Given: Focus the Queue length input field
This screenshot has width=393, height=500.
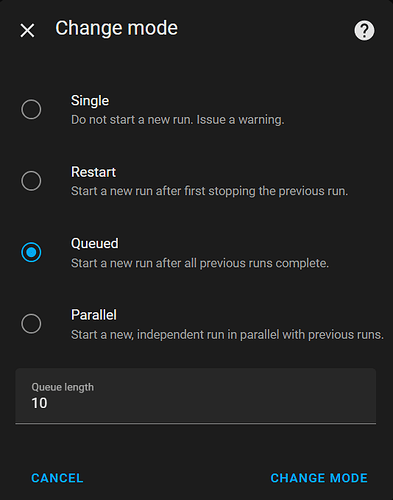Looking at the screenshot, I should pyautogui.click(x=196, y=396).
